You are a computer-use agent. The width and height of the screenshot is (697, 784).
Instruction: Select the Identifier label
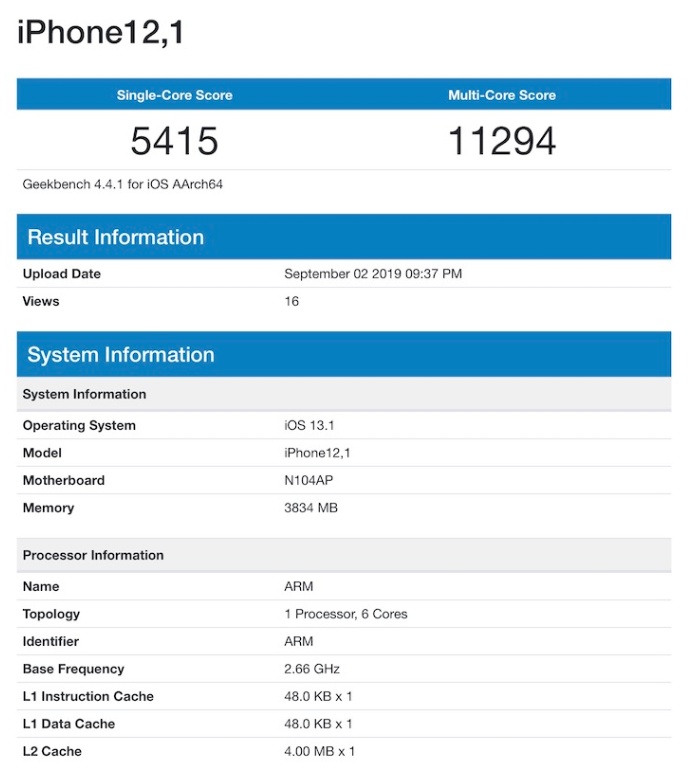pos(51,642)
